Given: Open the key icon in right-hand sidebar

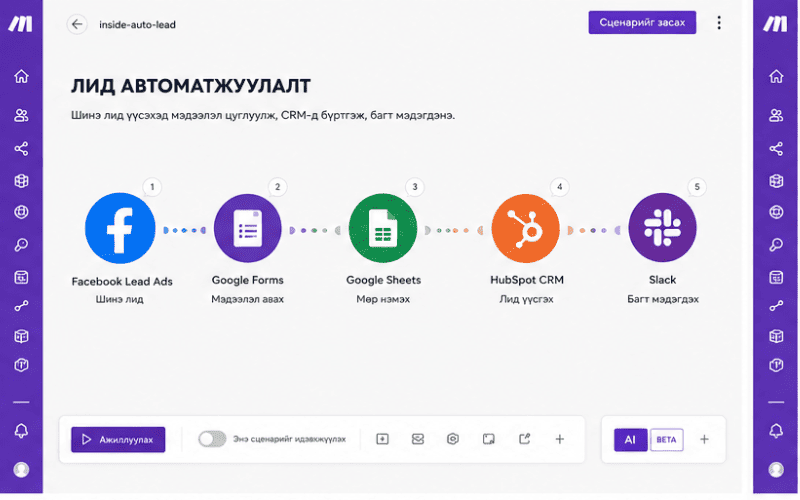Looking at the screenshot, I should coord(776,245).
